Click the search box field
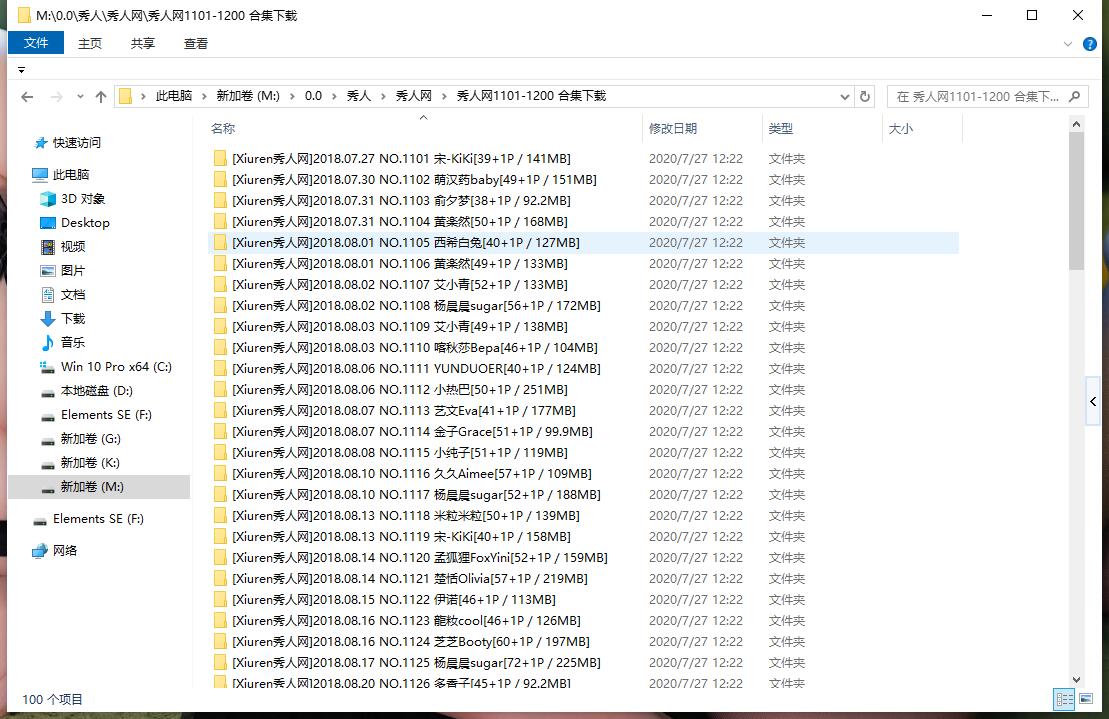Screen dimensions: 1109x719 pyautogui.click(x=977, y=97)
